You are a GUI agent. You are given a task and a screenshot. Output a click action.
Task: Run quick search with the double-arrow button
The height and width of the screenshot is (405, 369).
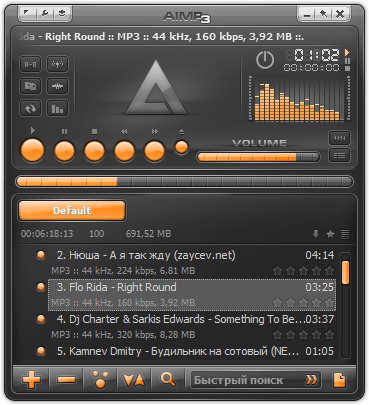312,380
